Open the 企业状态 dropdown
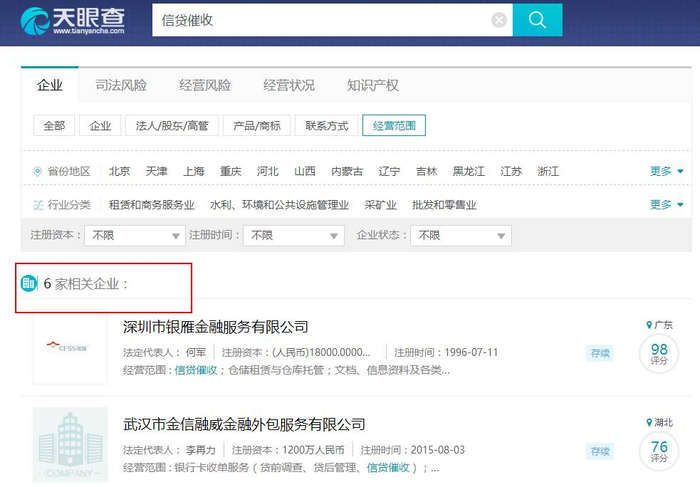 point(461,235)
